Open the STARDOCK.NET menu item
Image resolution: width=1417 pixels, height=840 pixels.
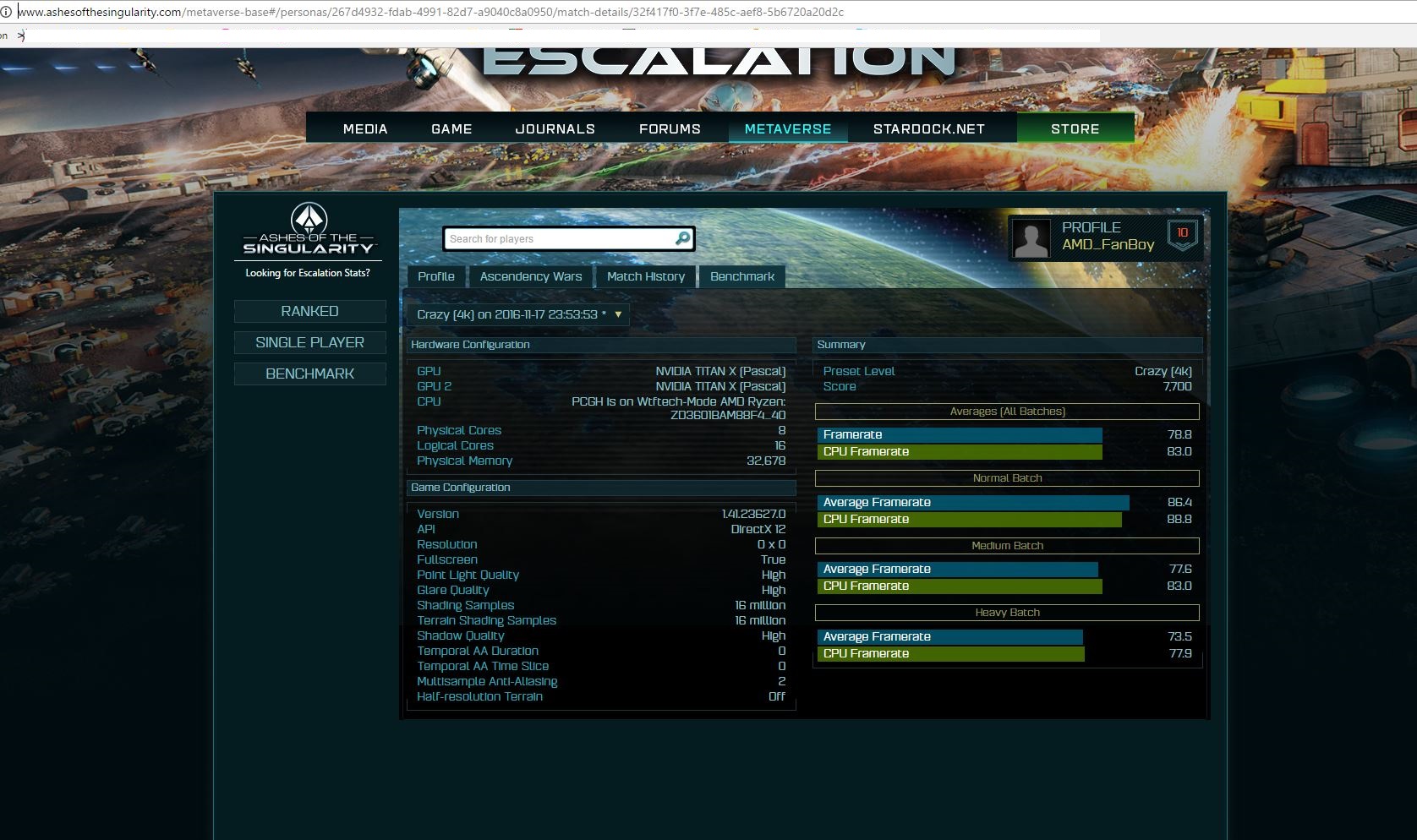click(x=929, y=128)
